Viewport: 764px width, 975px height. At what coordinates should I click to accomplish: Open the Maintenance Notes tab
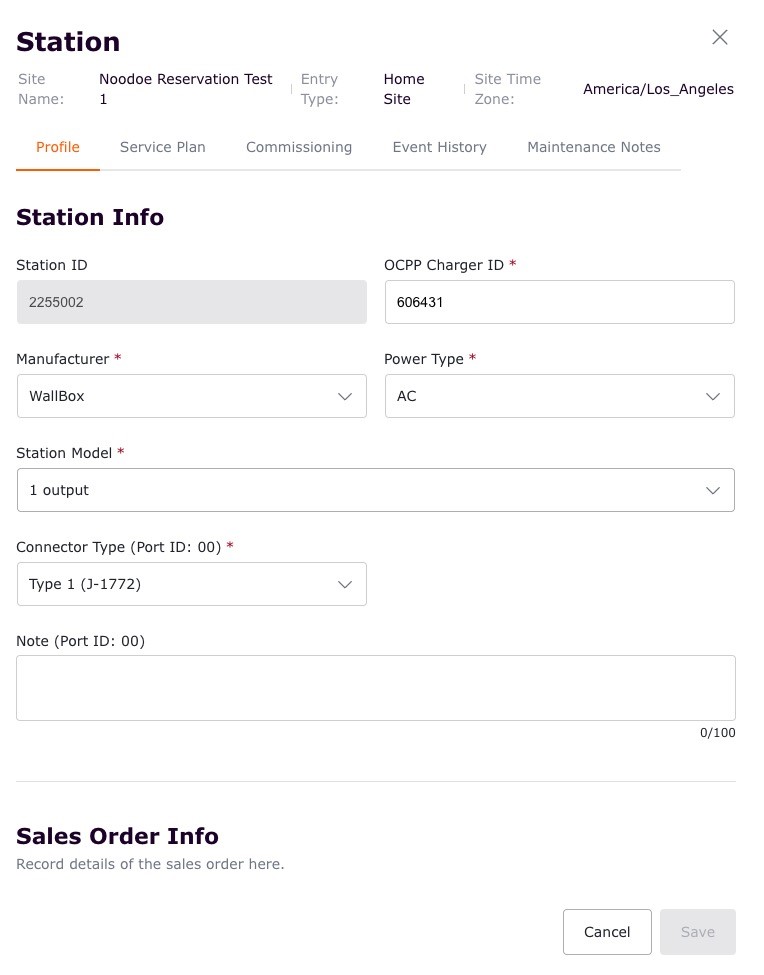coord(593,147)
